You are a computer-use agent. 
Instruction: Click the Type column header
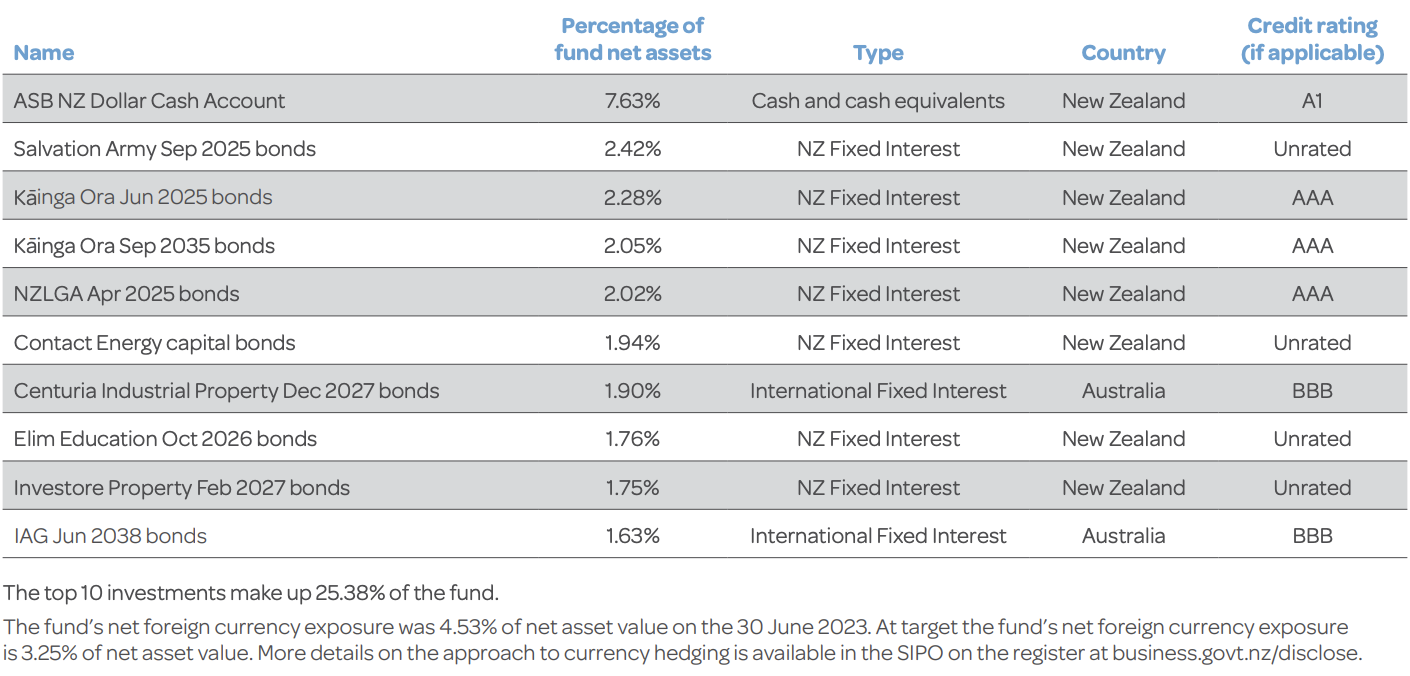[878, 53]
